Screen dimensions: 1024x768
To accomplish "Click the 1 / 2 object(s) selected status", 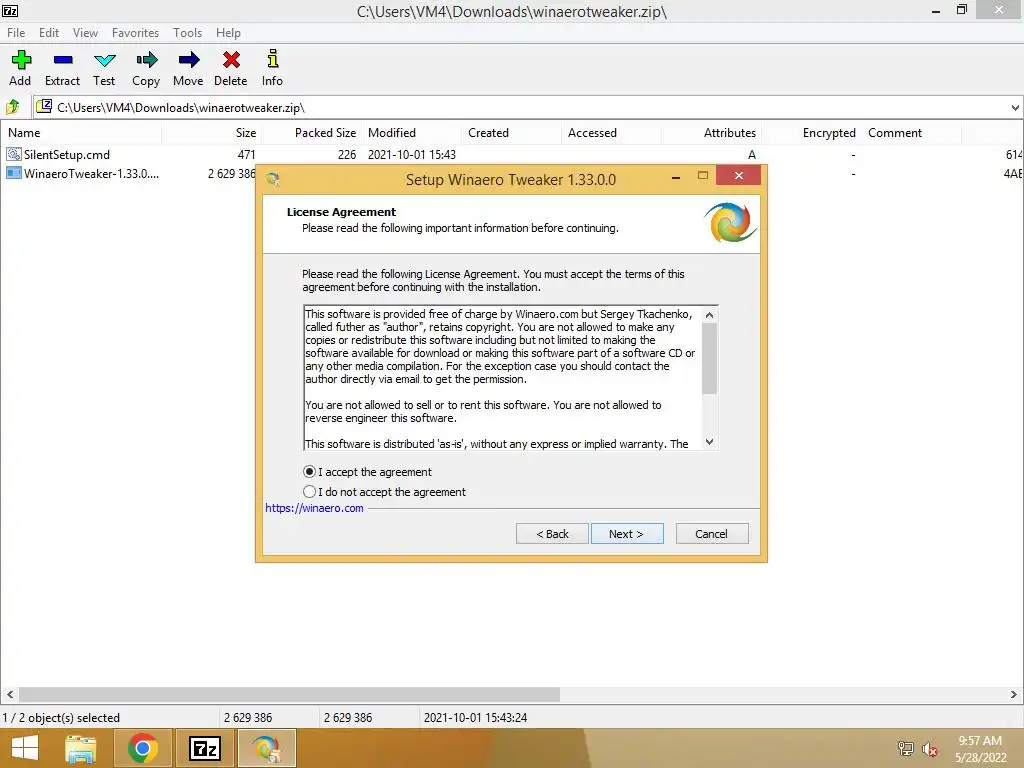I will (x=61, y=717).
